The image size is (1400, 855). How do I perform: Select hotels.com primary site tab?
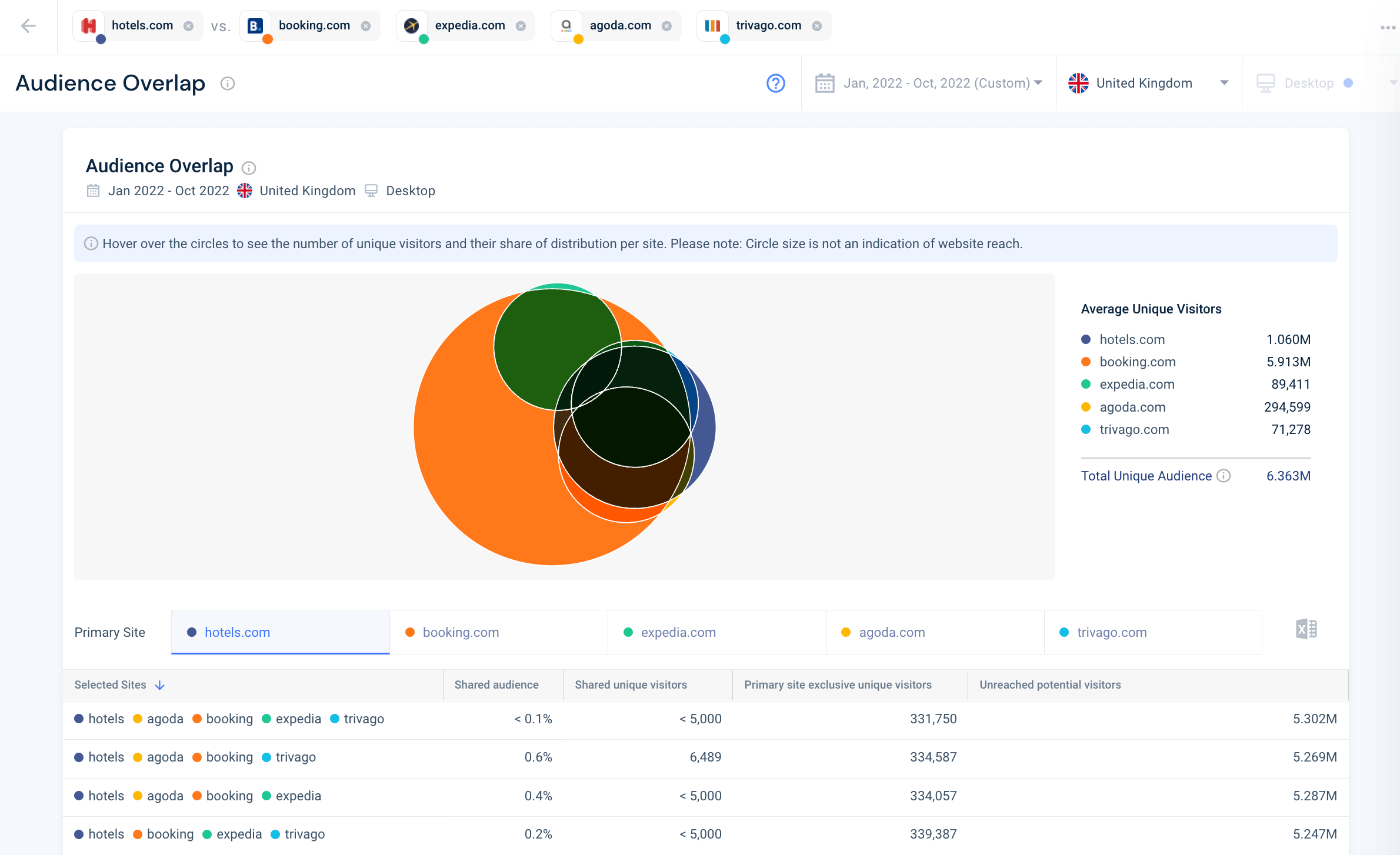281,632
